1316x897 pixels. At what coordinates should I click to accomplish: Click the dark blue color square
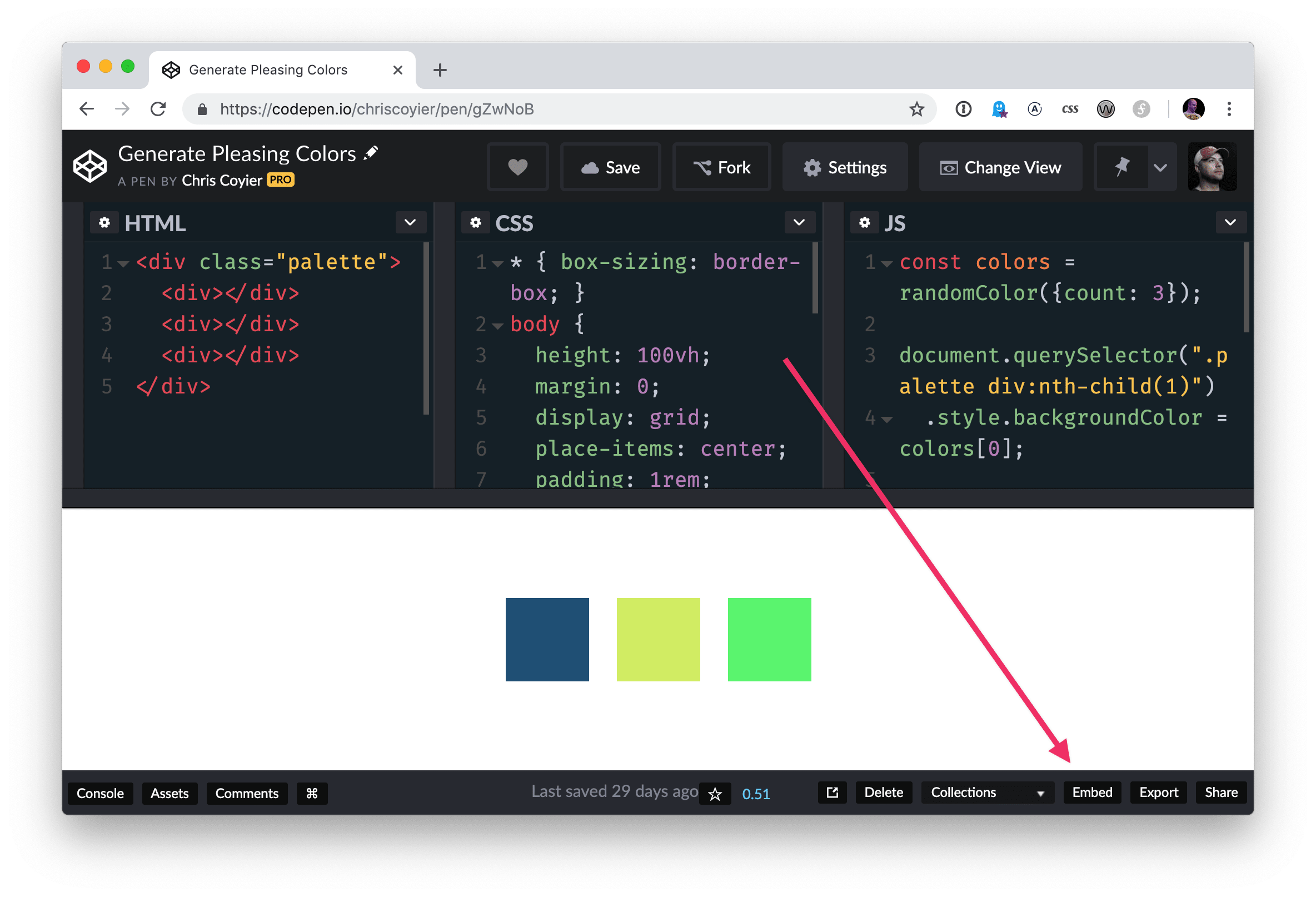pos(547,639)
